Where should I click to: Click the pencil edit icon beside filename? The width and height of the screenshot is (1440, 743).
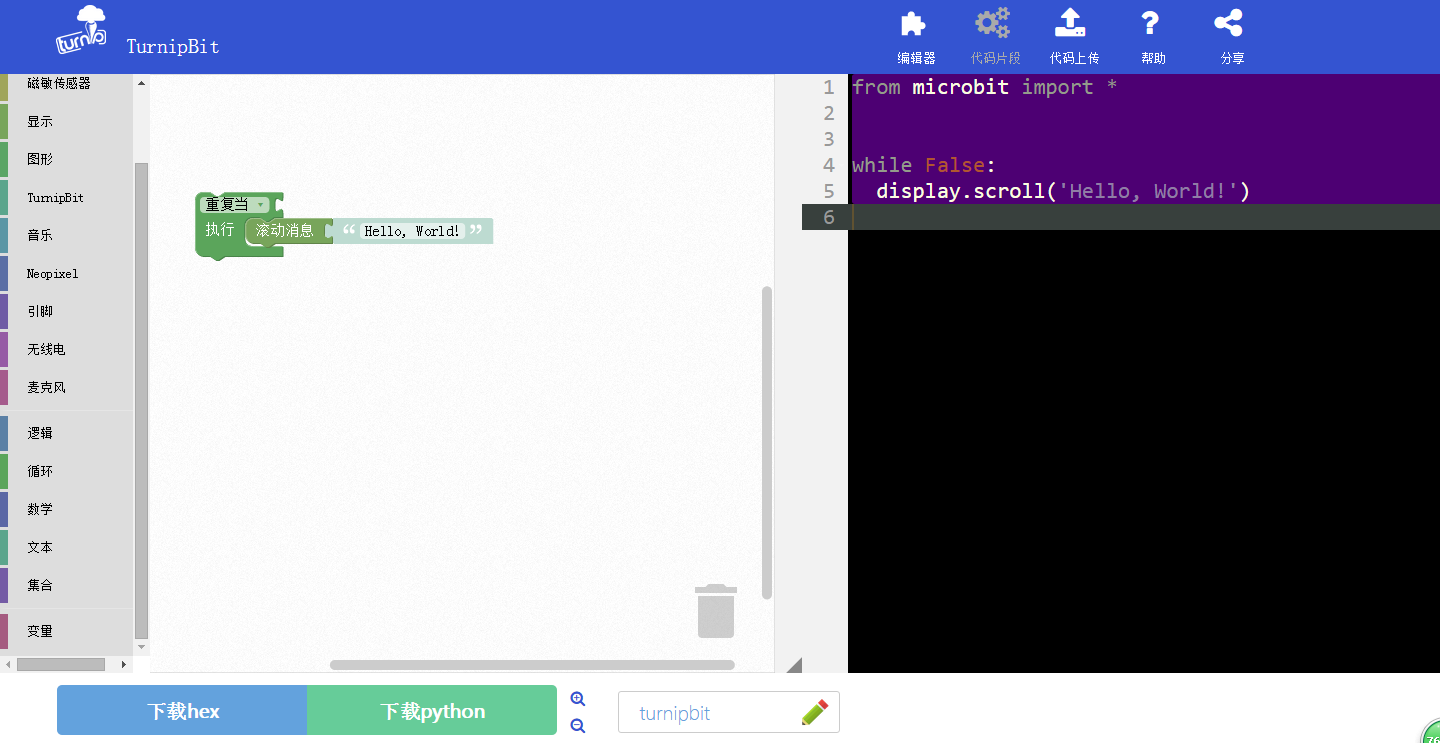coord(815,713)
